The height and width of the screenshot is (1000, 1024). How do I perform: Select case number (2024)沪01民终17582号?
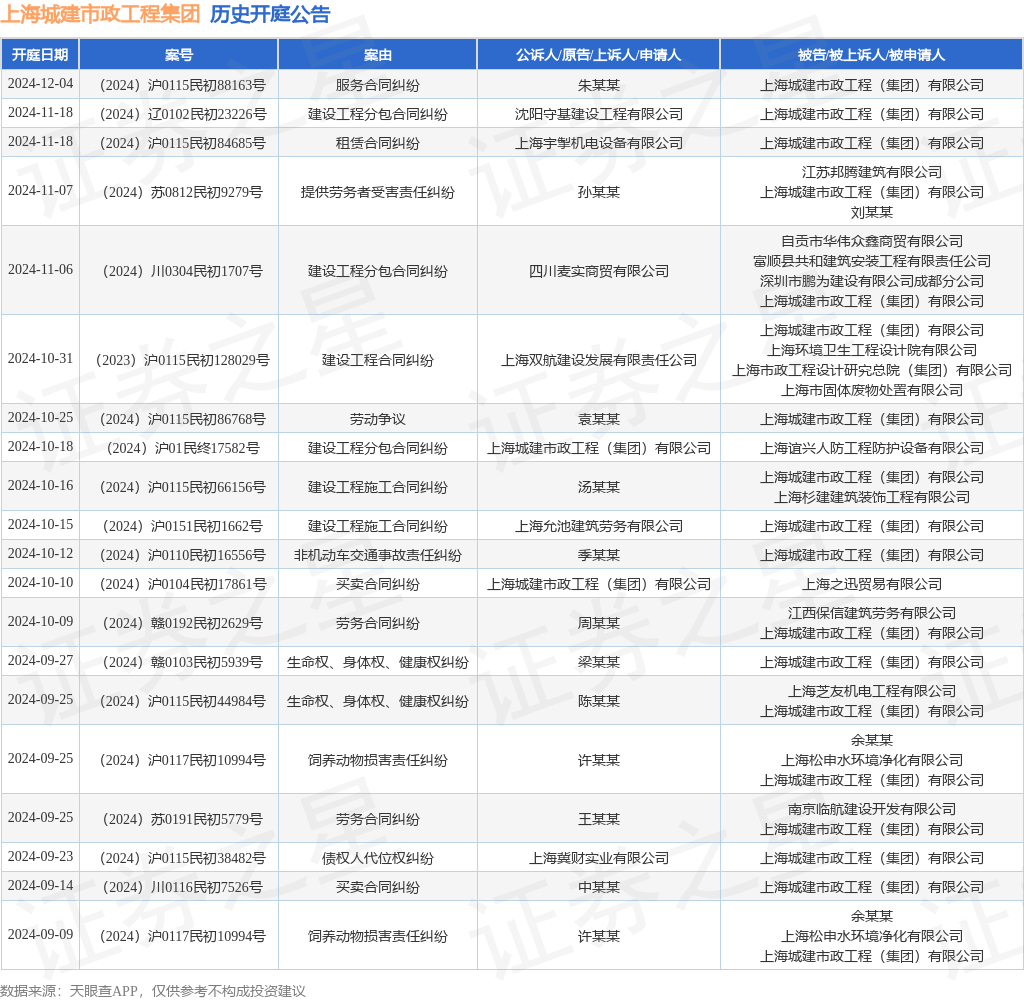[x=183, y=448]
